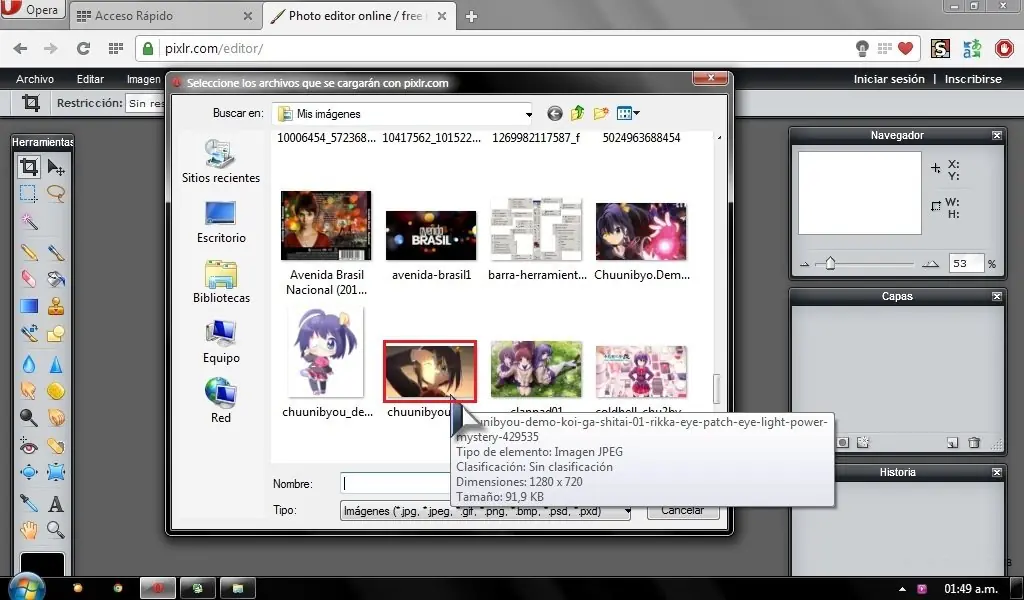This screenshot has width=1024, height=600.
Task: Select the rectangular Marquee tool
Action: coord(28,193)
